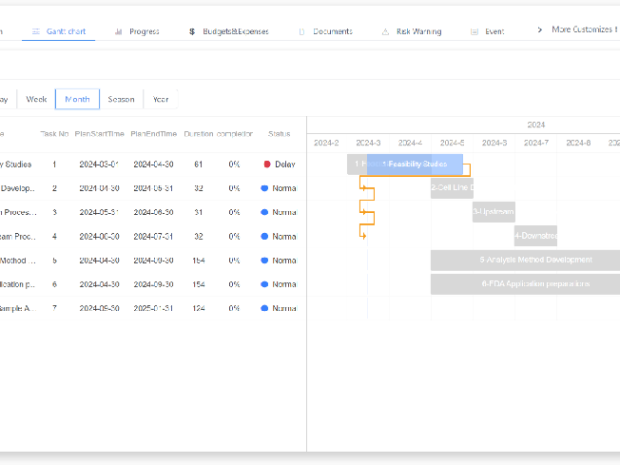
Task: Choose the Year time scale
Action: [161, 99]
